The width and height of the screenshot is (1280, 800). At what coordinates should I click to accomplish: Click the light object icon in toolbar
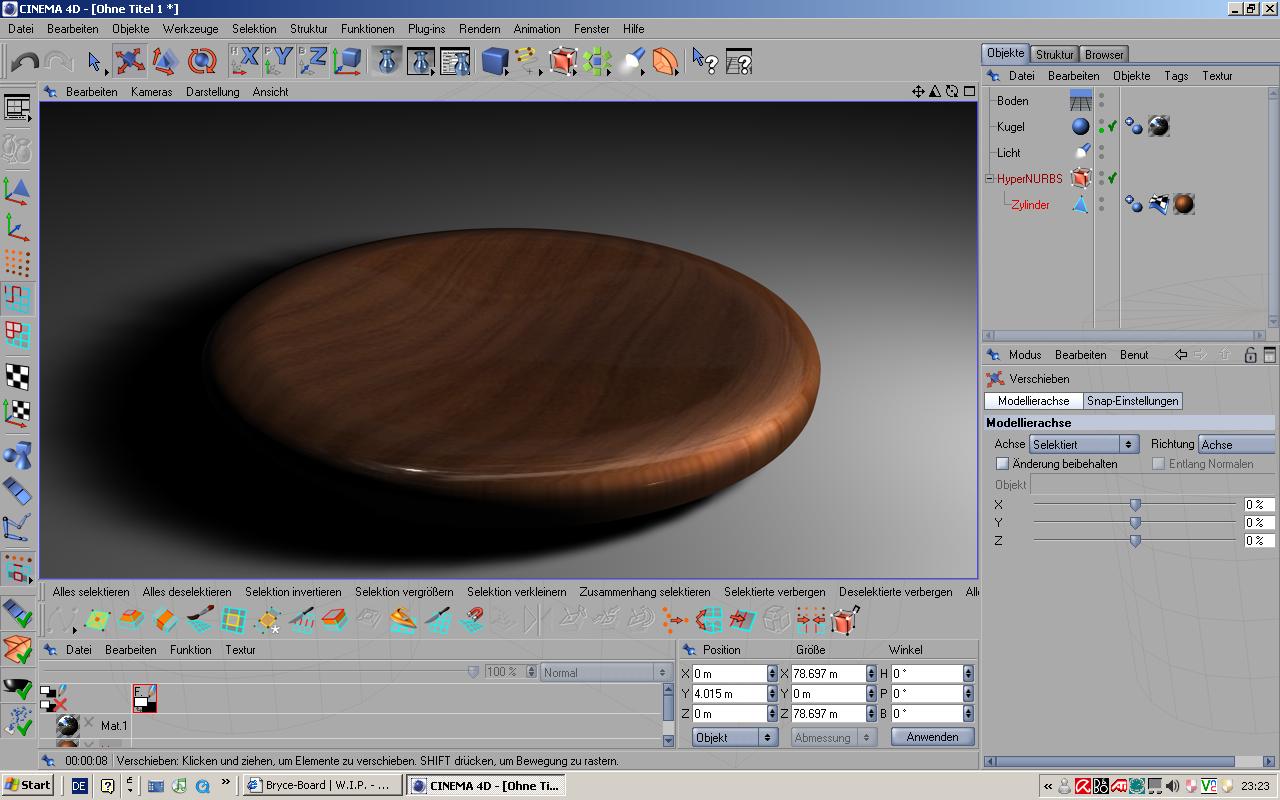click(632, 62)
